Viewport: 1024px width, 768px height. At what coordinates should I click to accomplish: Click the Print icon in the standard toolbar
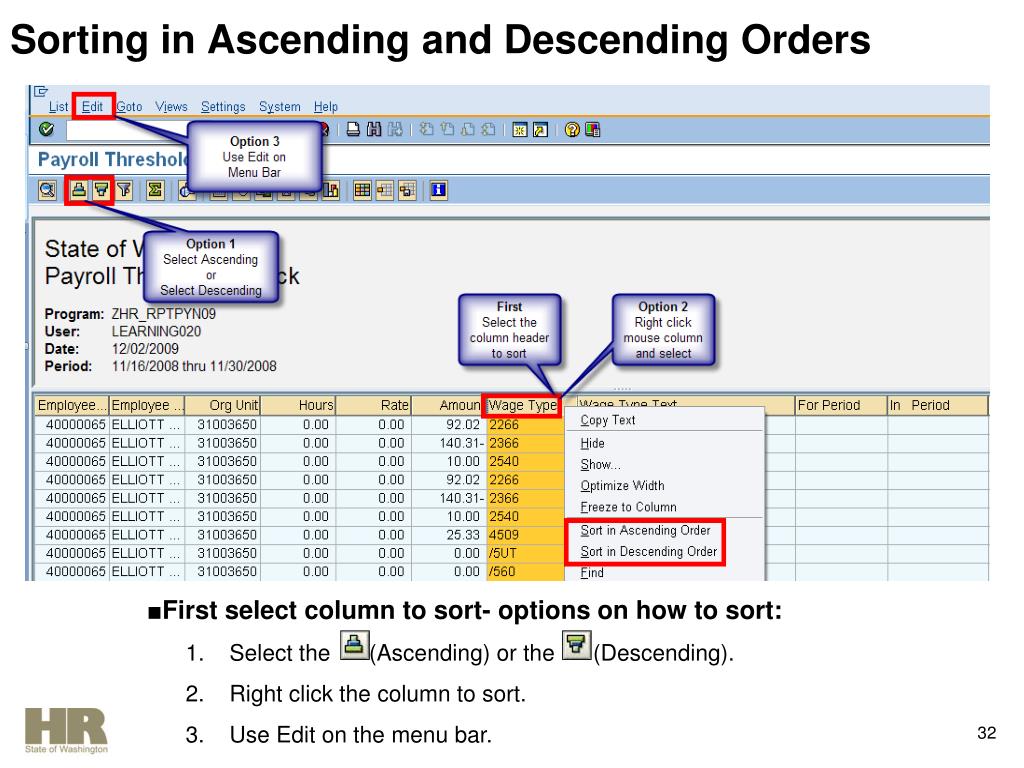point(353,129)
